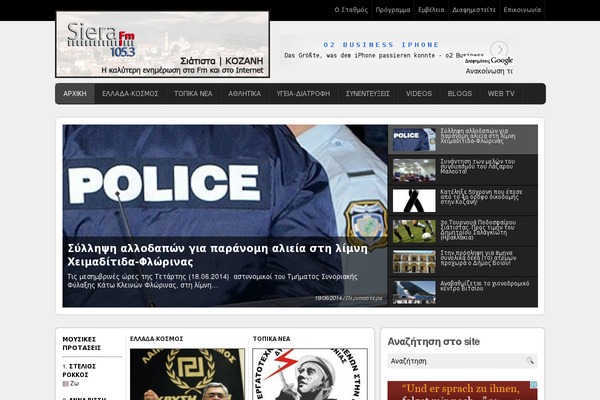Select the black mourning ribbon thumbnail
600x400 pixels.
[x=414, y=201]
